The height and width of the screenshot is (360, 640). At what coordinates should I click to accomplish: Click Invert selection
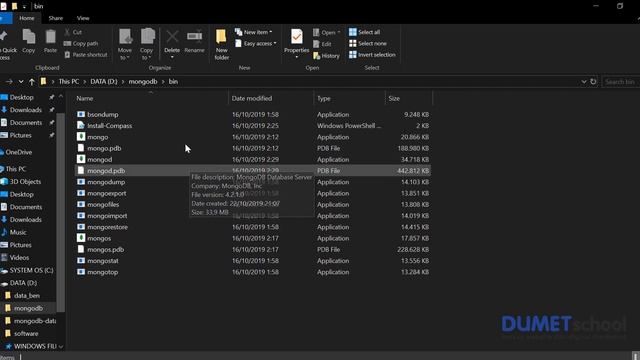(x=372, y=55)
